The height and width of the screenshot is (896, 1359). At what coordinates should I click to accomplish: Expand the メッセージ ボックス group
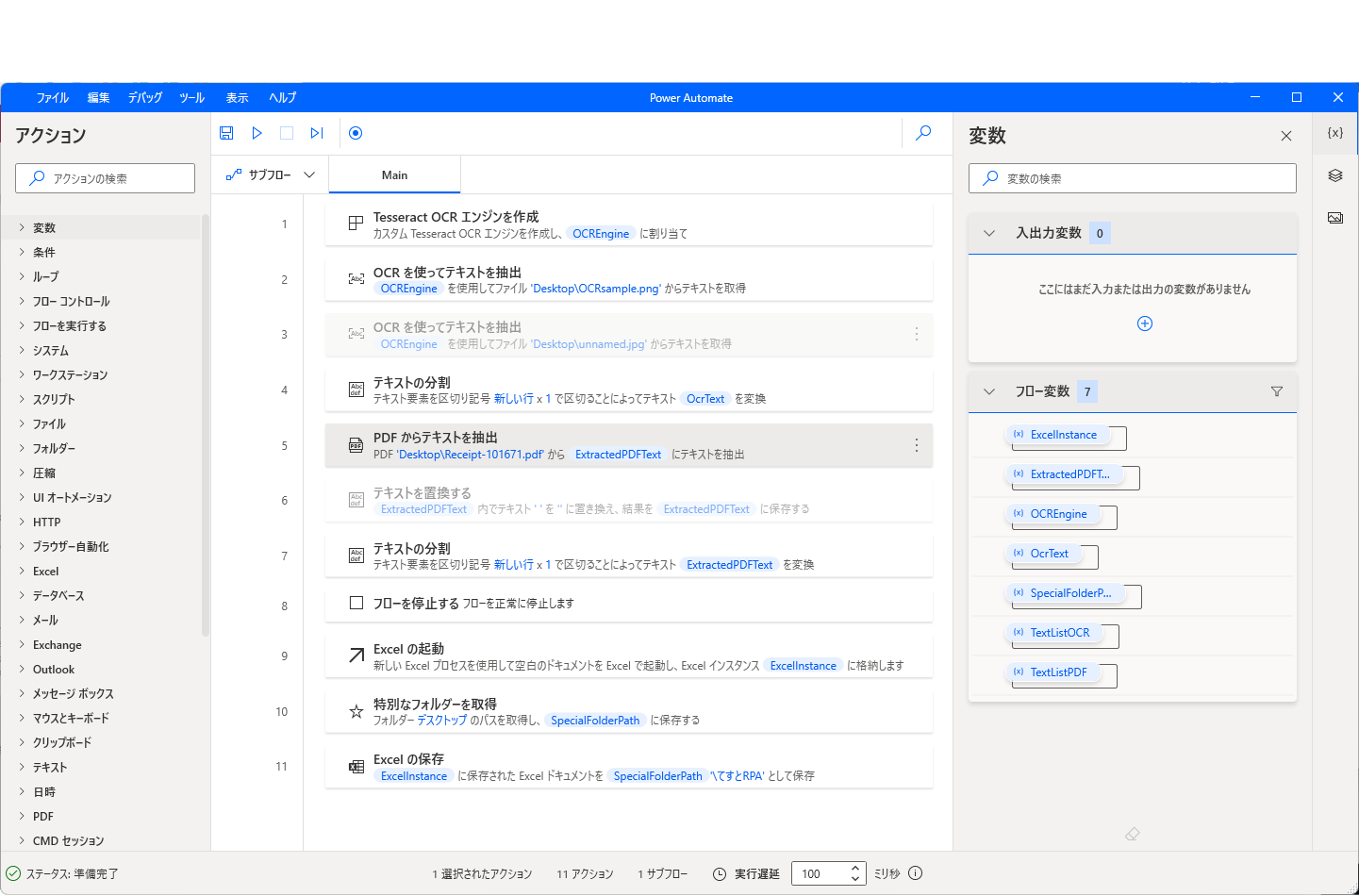pyautogui.click(x=22, y=693)
